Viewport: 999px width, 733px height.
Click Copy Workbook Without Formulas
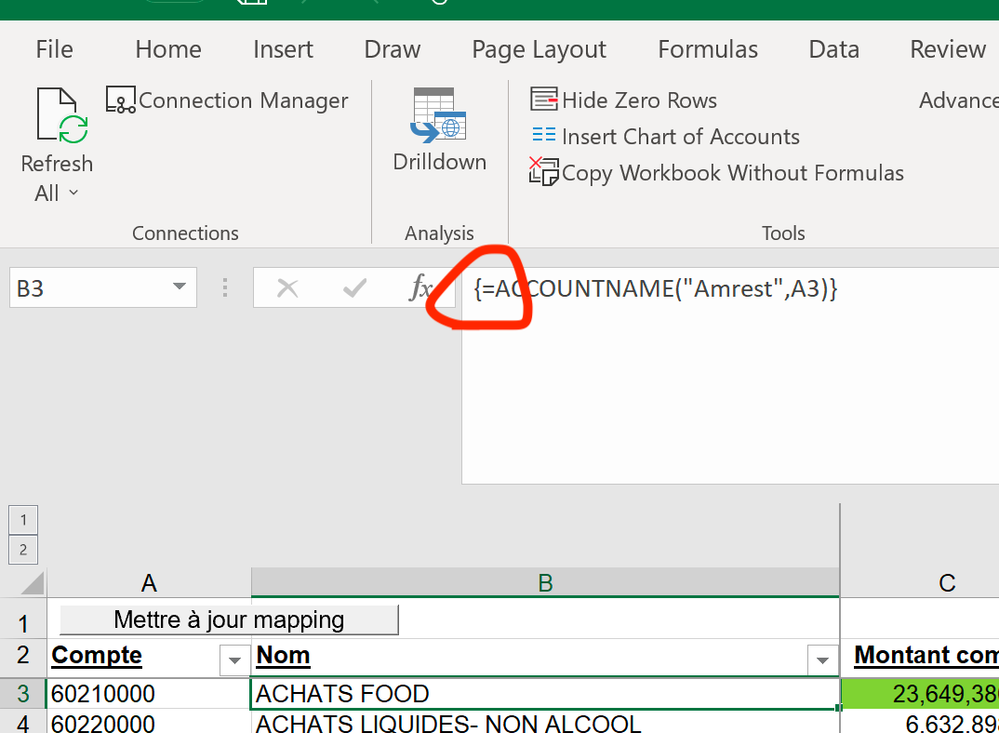543,172
